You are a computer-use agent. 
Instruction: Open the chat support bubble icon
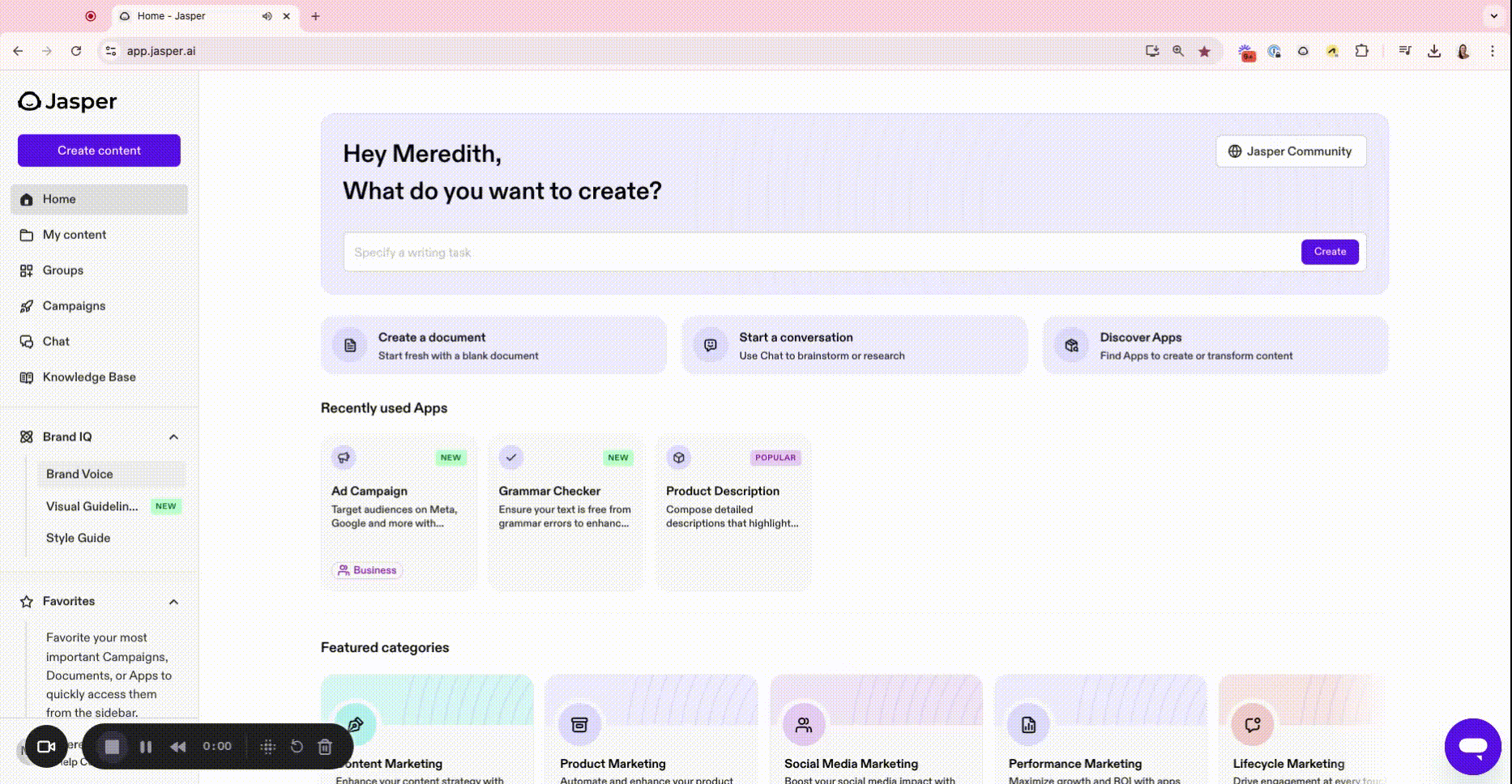(x=1472, y=746)
